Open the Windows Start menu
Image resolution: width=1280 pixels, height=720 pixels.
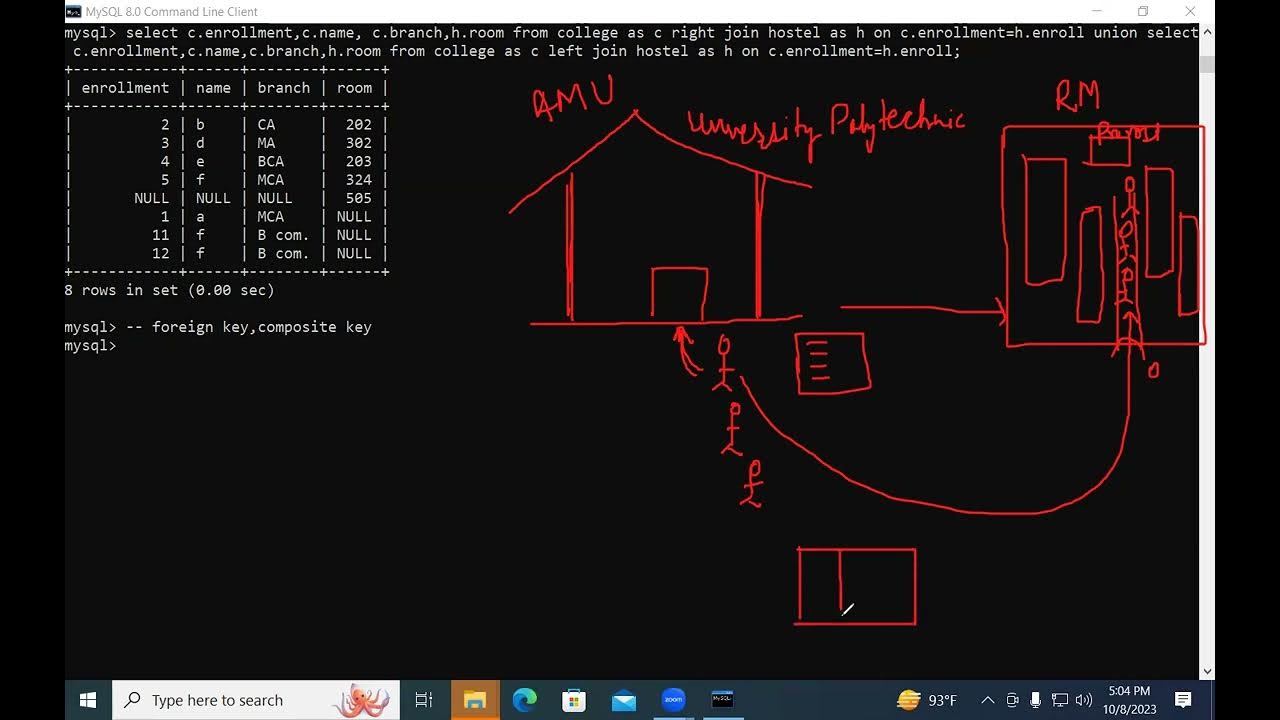pyautogui.click(x=88, y=700)
